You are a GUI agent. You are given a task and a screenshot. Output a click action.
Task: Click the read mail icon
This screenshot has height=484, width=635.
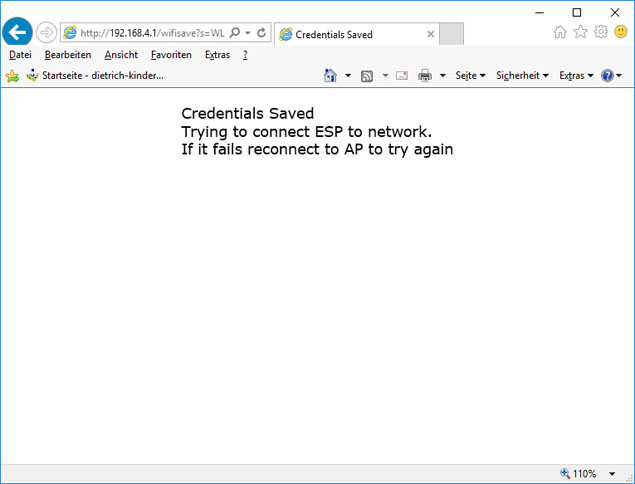pyautogui.click(x=402, y=75)
